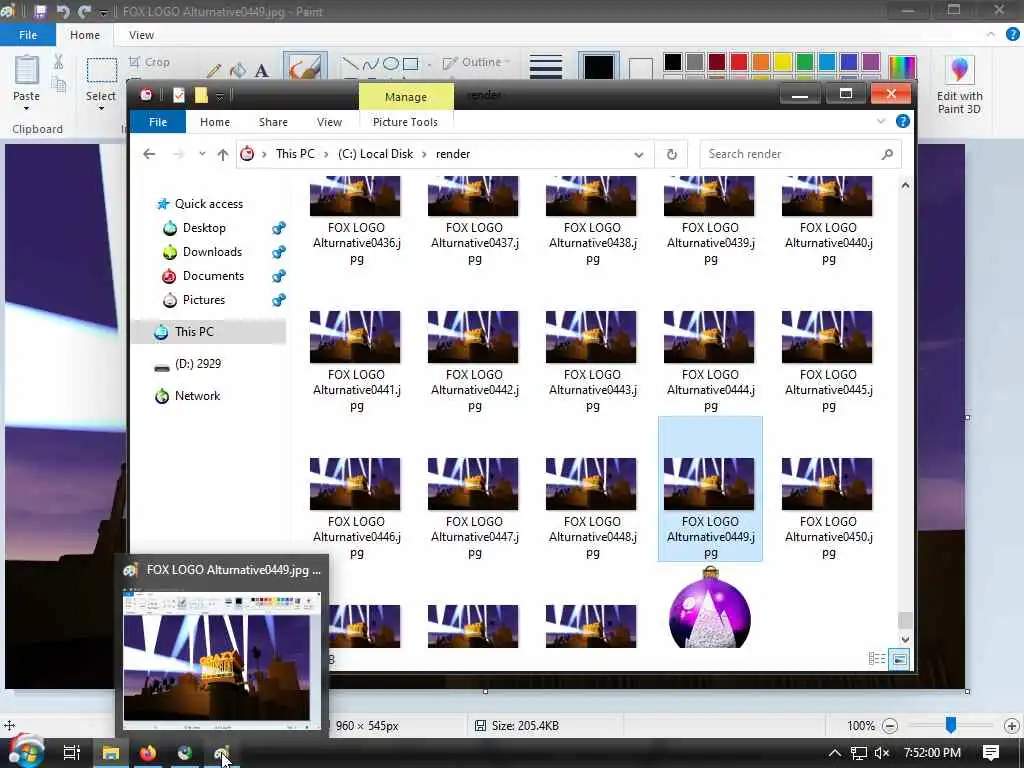Click zoom out minus button in Paint

(889, 726)
